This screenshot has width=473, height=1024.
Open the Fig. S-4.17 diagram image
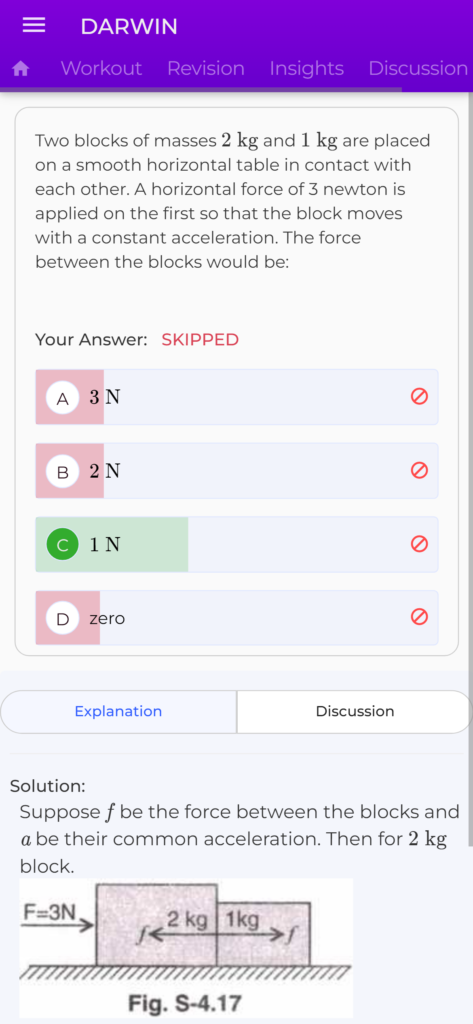click(x=186, y=948)
